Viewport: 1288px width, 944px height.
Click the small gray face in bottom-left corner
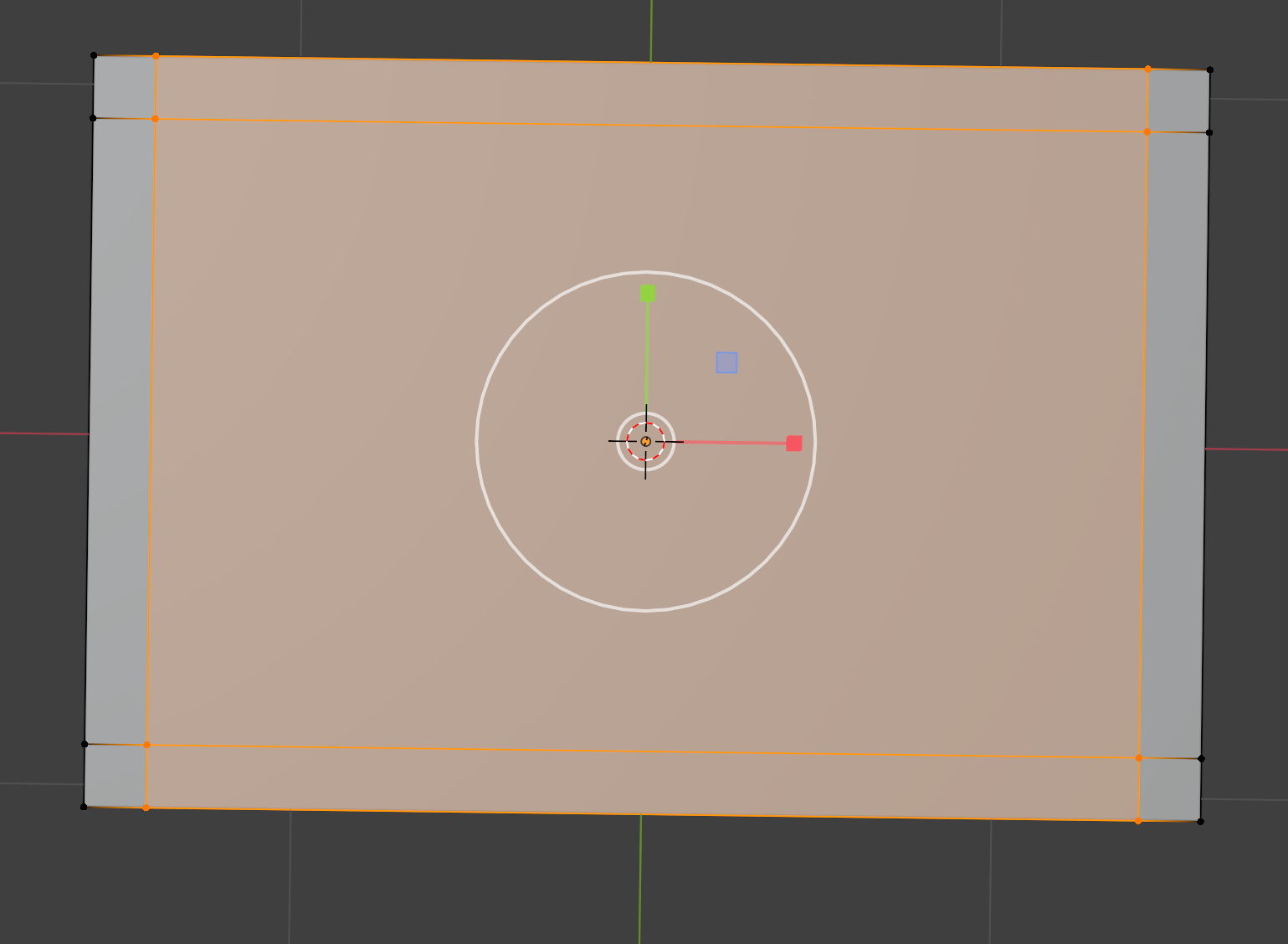click(x=115, y=776)
